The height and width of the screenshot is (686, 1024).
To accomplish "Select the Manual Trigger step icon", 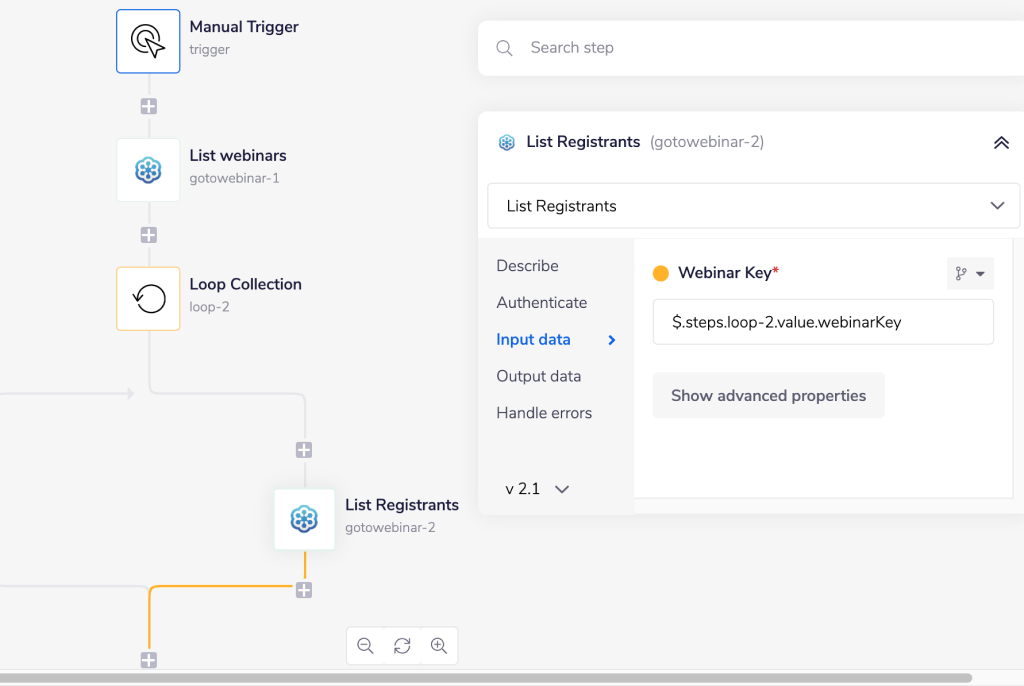I will coord(148,41).
